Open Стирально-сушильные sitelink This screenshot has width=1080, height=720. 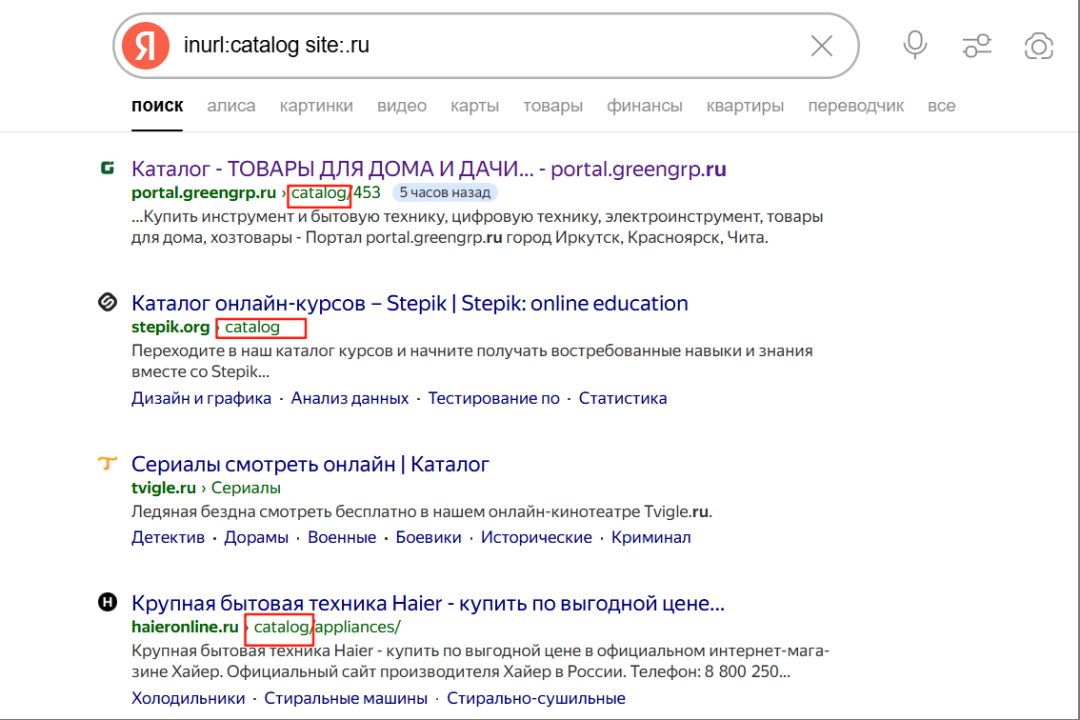pos(536,699)
